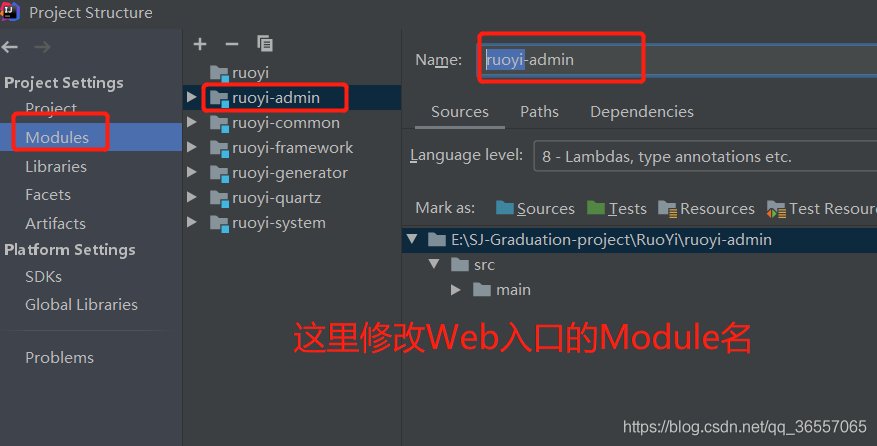877x446 pixels.
Task: Open Project settings section
Action: [51, 108]
